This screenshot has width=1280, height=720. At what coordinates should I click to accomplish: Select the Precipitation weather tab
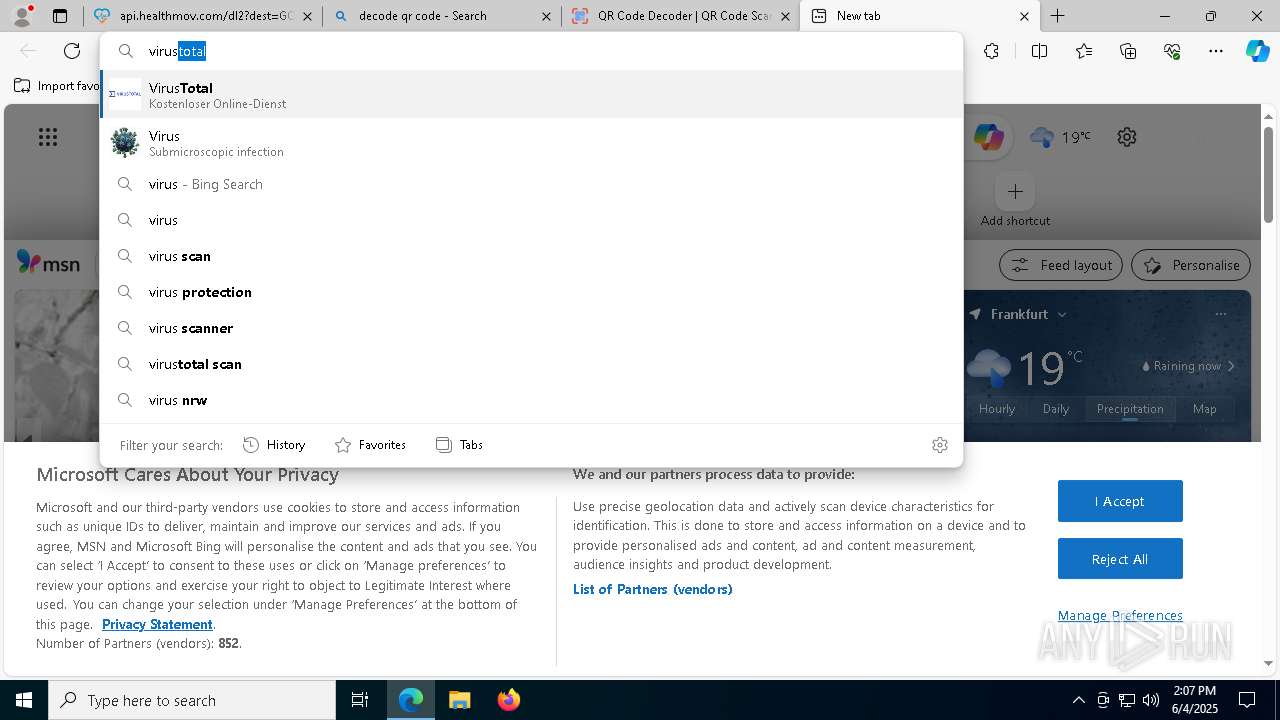click(x=1130, y=408)
